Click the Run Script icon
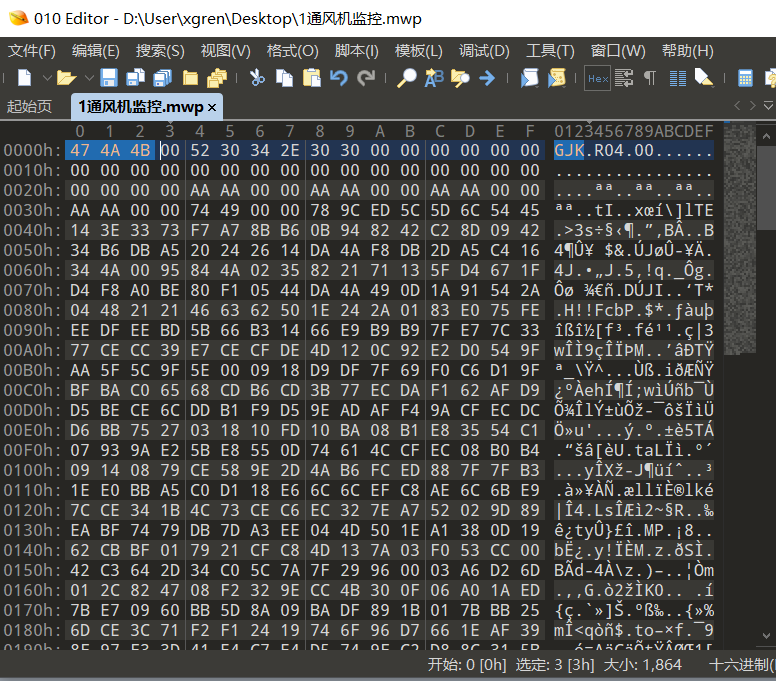Image resolution: width=776 pixels, height=681 pixels. [x=530, y=78]
